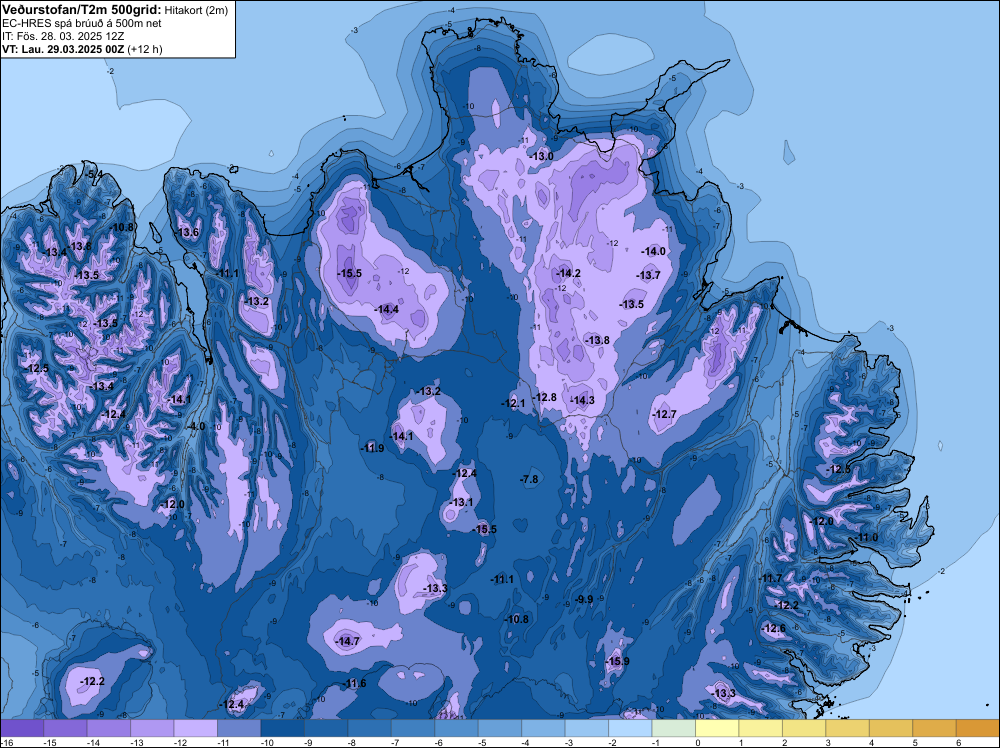Select the yellow legend swatch above the 3 label
The image size is (1000, 748).
coord(847,728)
